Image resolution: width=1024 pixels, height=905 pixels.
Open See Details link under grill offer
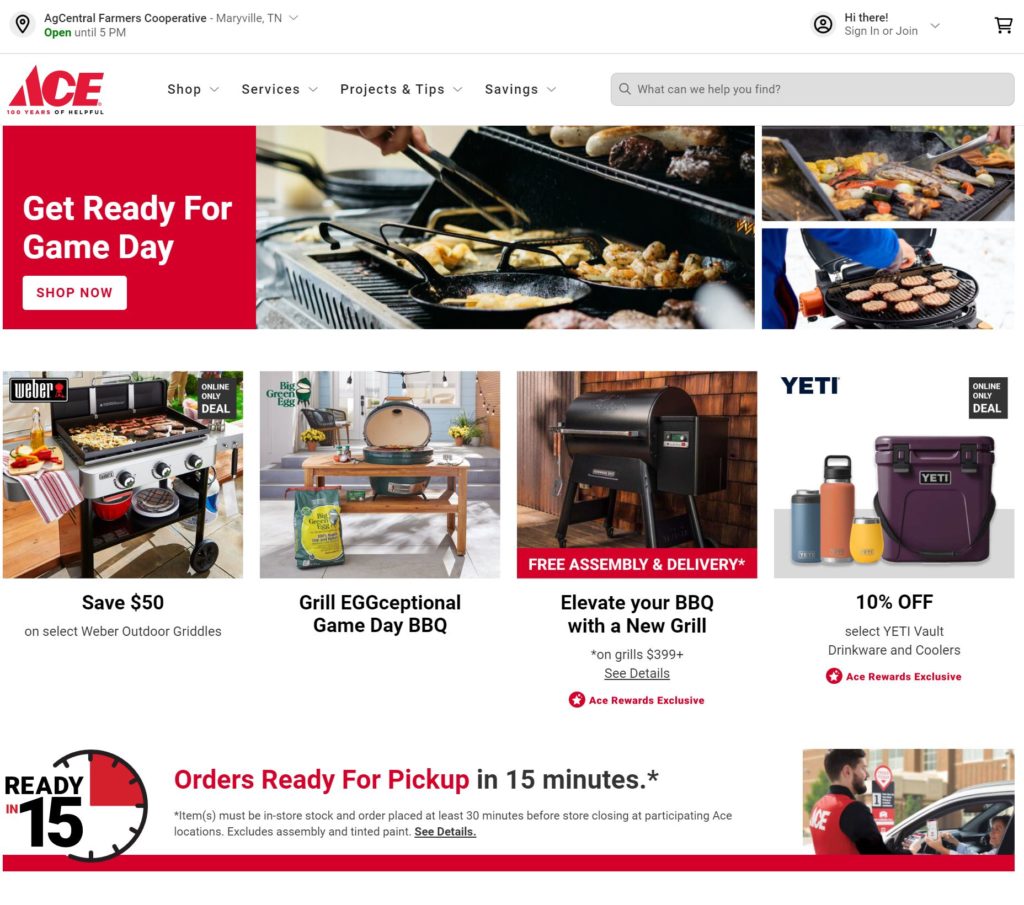pos(637,673)
